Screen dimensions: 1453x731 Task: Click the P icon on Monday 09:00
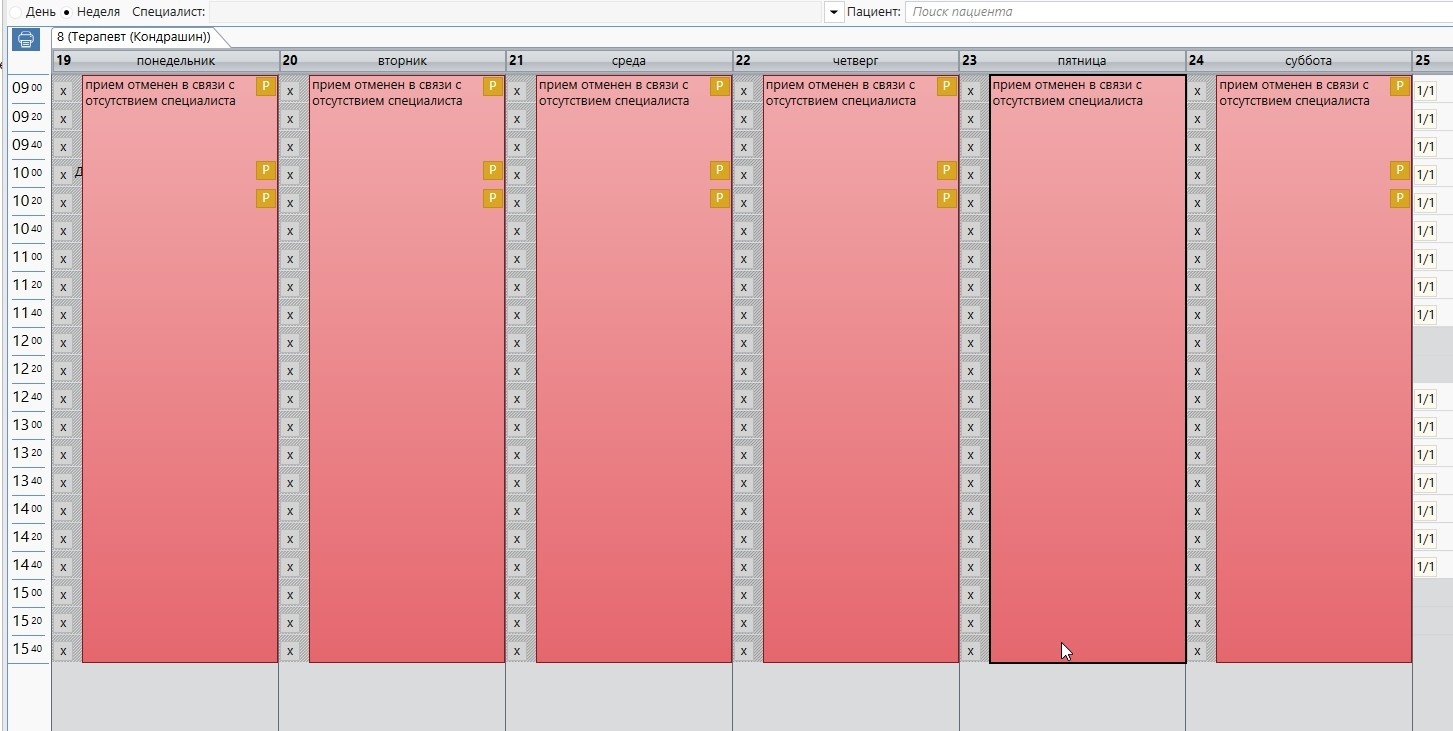pyautogui.click(x=266, y=86)
